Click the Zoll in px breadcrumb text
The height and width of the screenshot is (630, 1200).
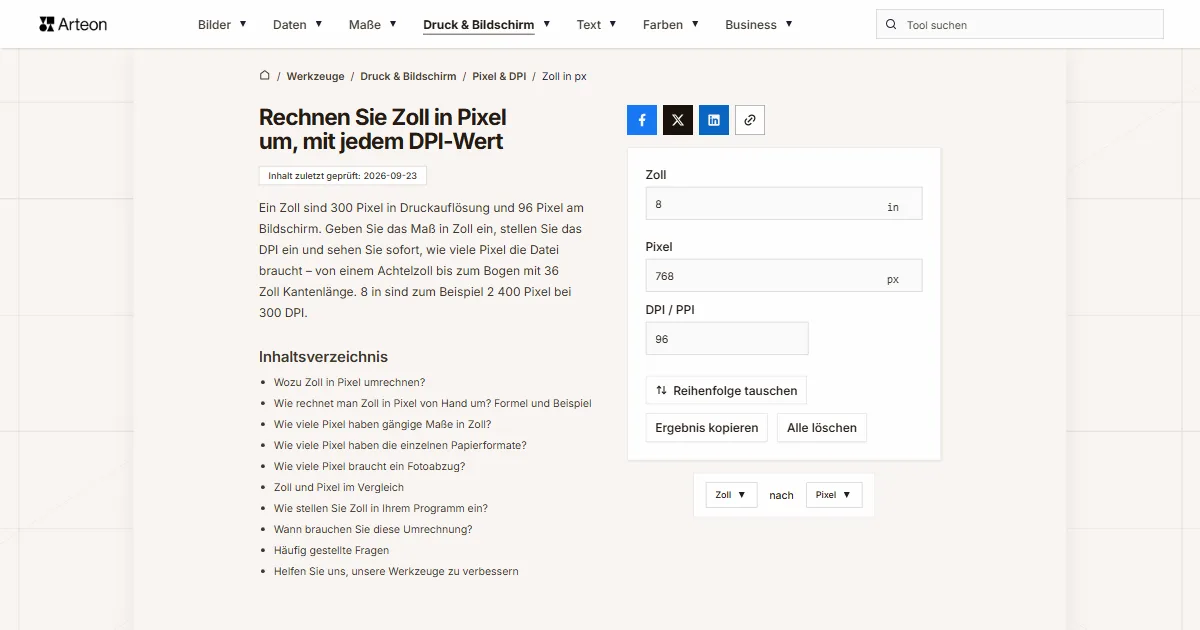coord(564,76)
